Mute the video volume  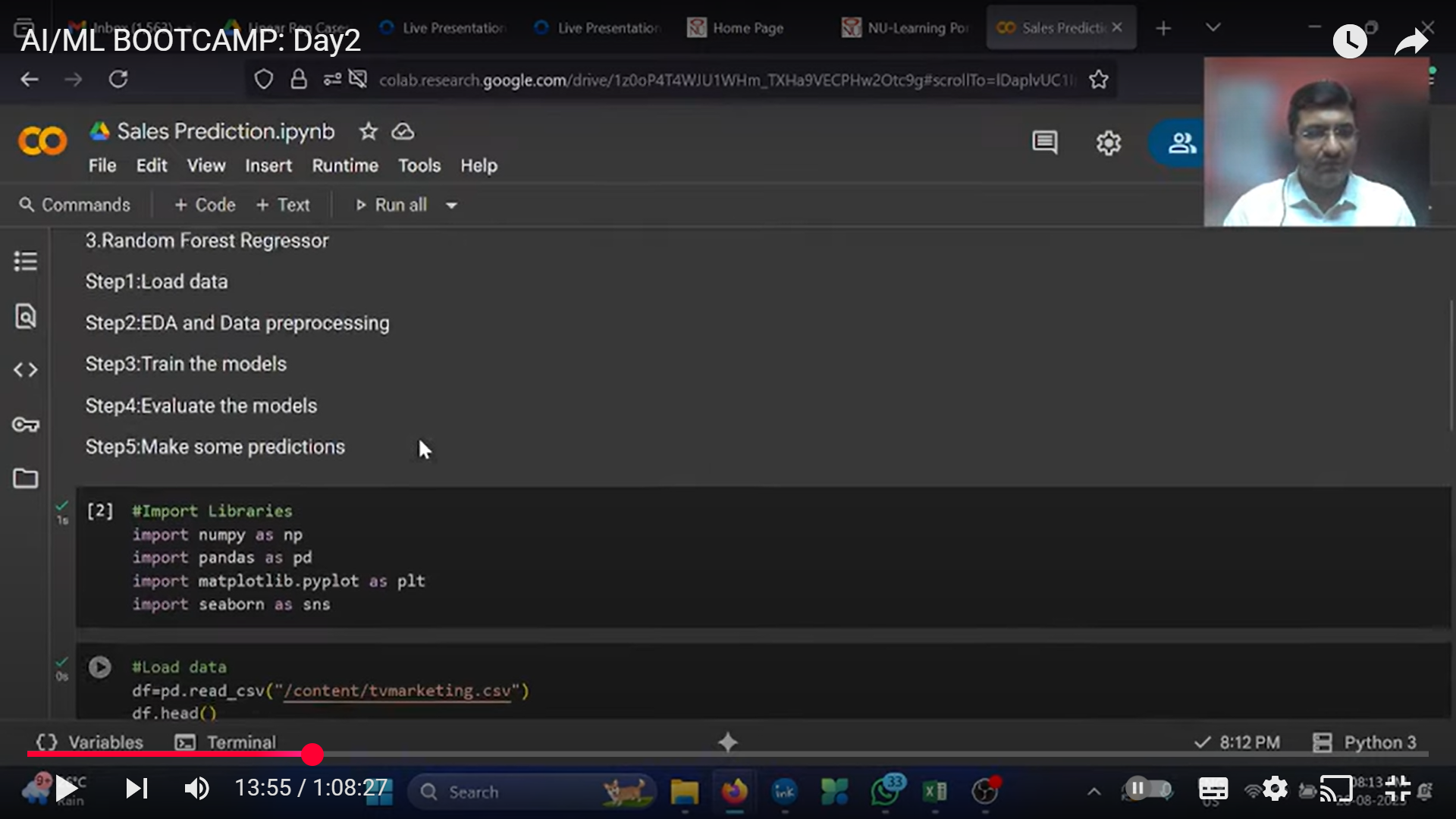(196, 789)
